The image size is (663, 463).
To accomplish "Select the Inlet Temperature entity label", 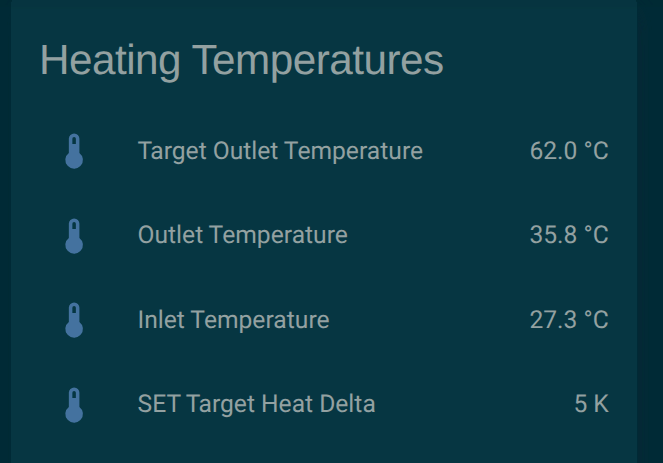I will click(x=233, y=320).
